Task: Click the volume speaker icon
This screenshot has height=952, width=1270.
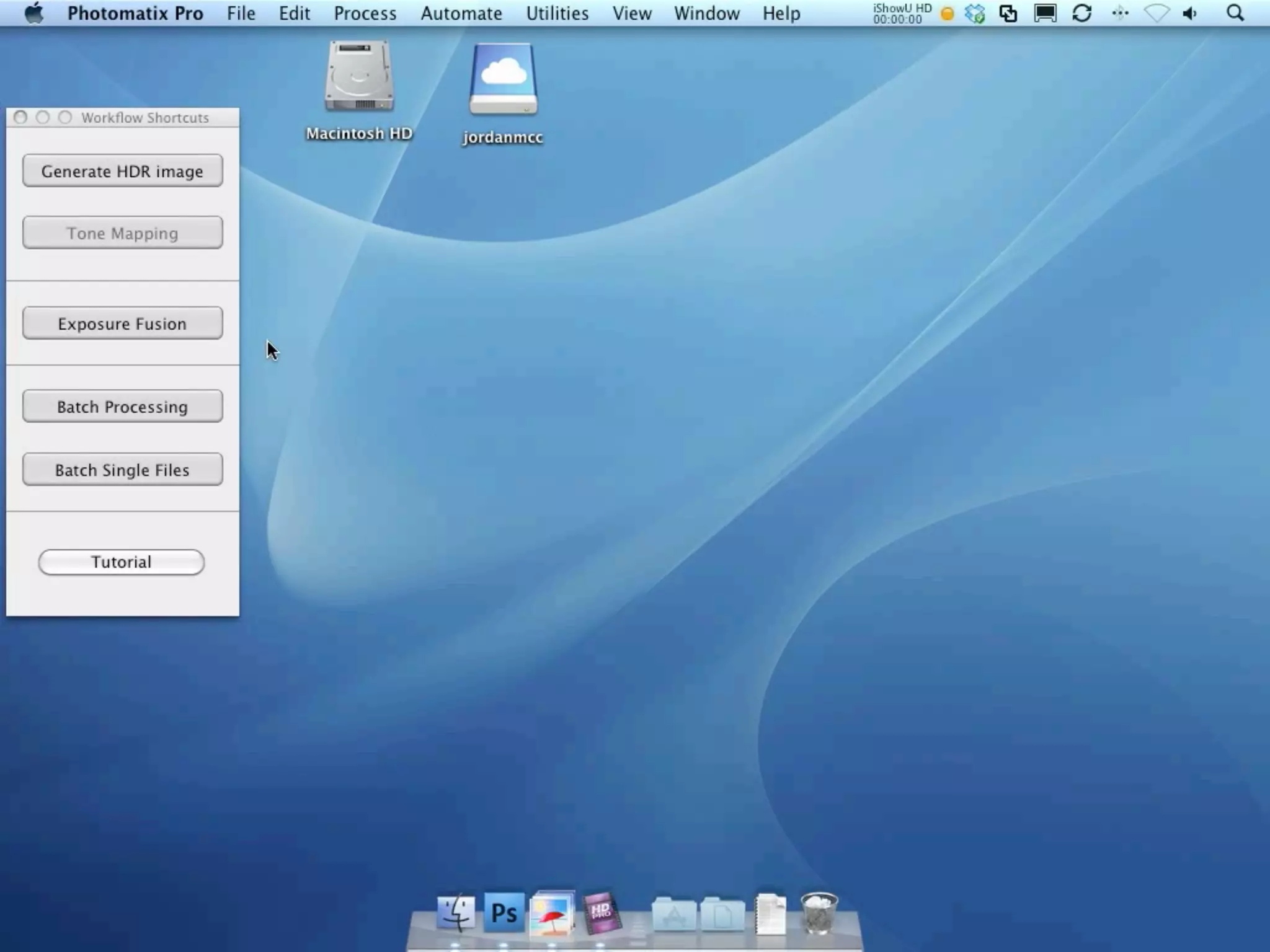Action: tap(1189, 14)
